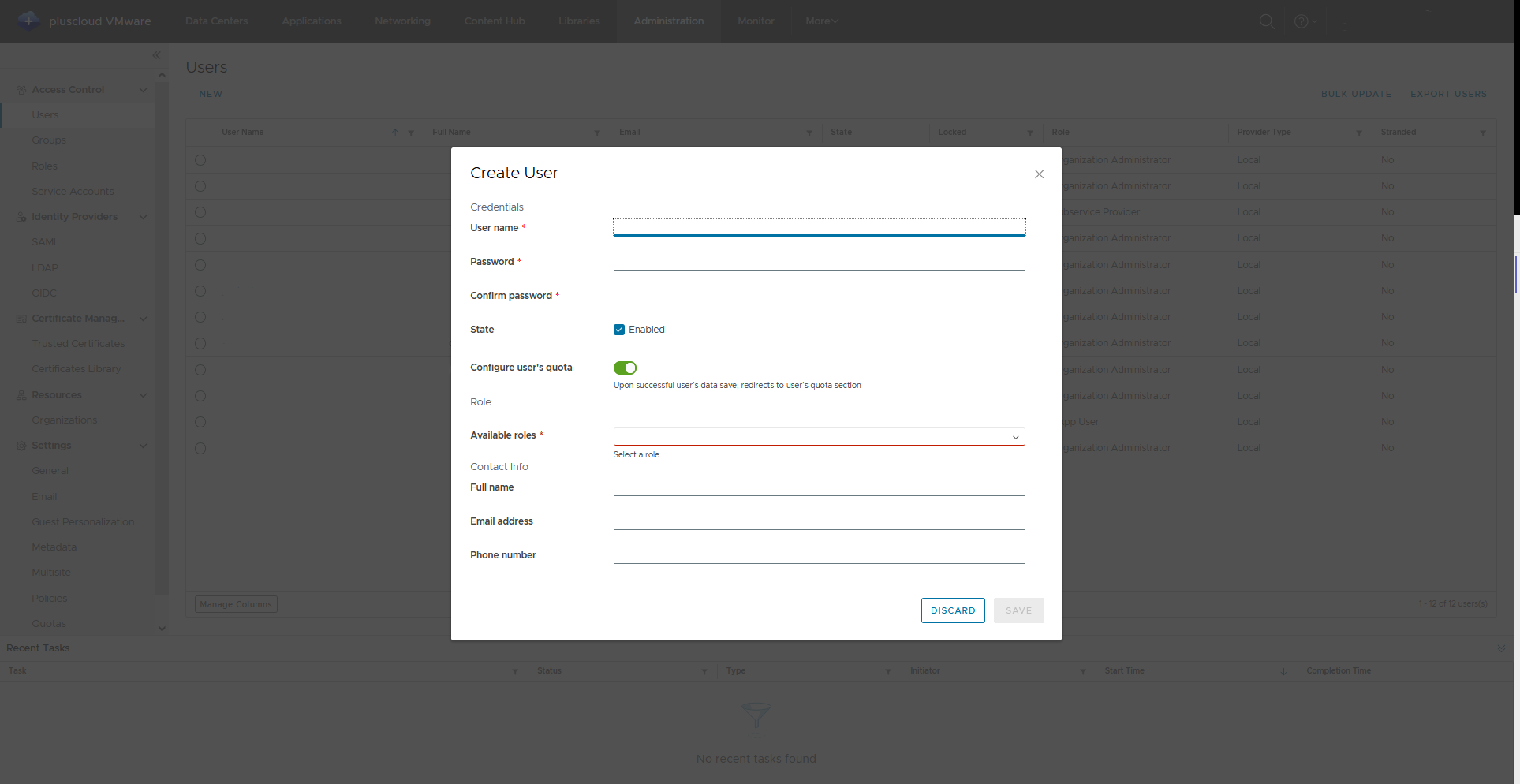Image resolution: width=1520 pixels, height=784 pixels.
Task: Click sidebar scroll-up arrow
Action: tap(162, 75)
